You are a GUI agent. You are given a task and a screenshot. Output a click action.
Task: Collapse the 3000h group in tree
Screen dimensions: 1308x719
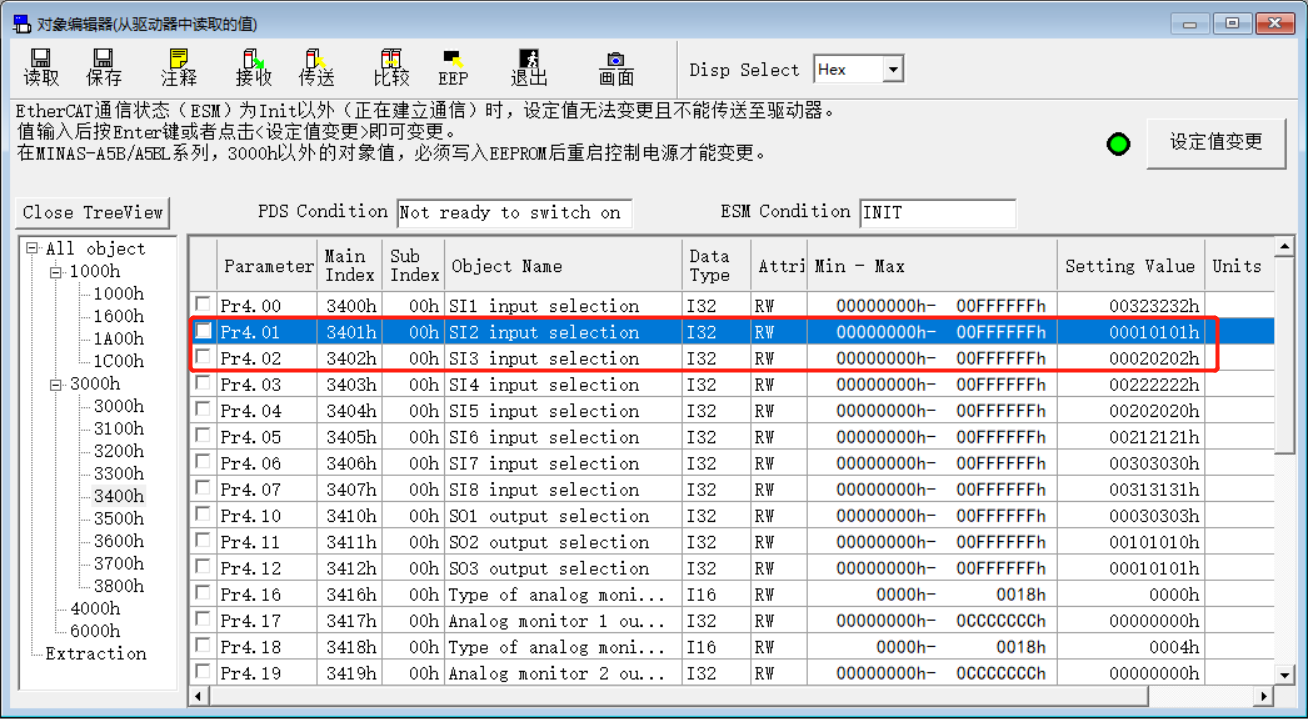click(57, 384)
